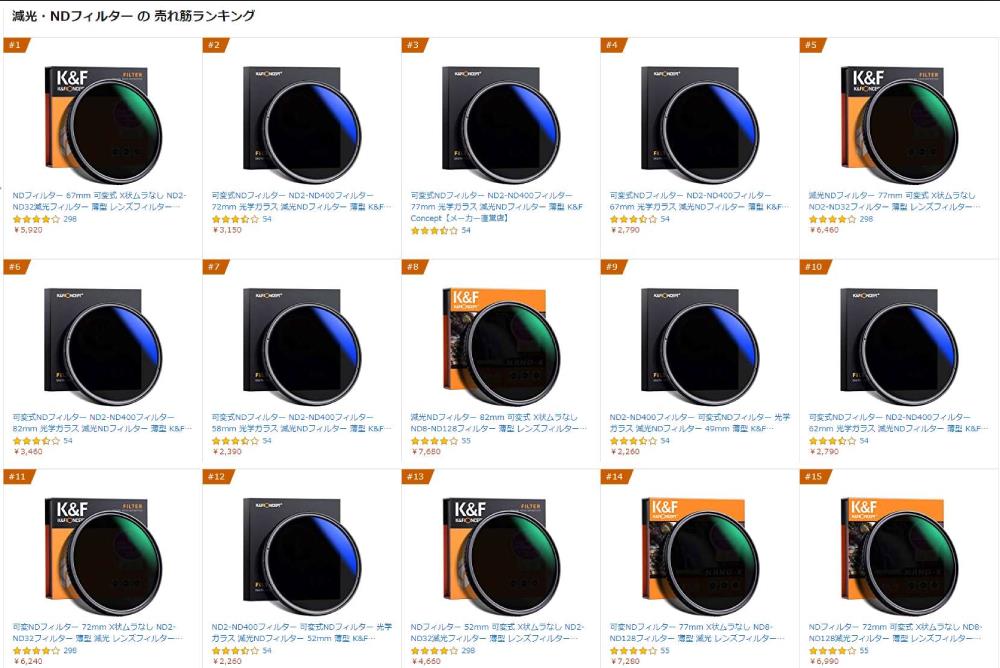Click the ¥6,240 price on the #11 product
This screenshot has height=668, width=1000.
(x=28, y=661)
